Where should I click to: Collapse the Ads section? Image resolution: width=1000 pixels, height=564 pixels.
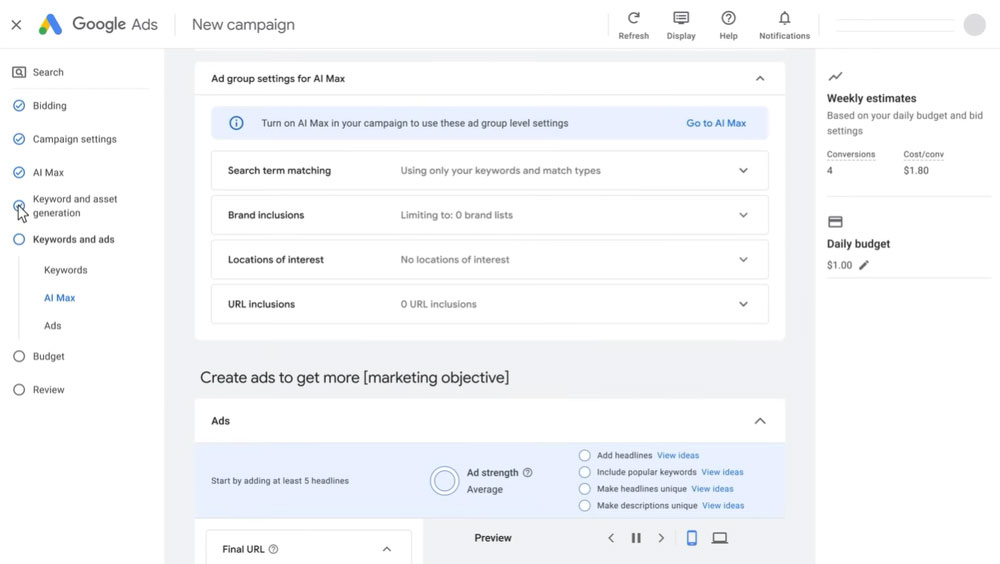click(760, 421)
